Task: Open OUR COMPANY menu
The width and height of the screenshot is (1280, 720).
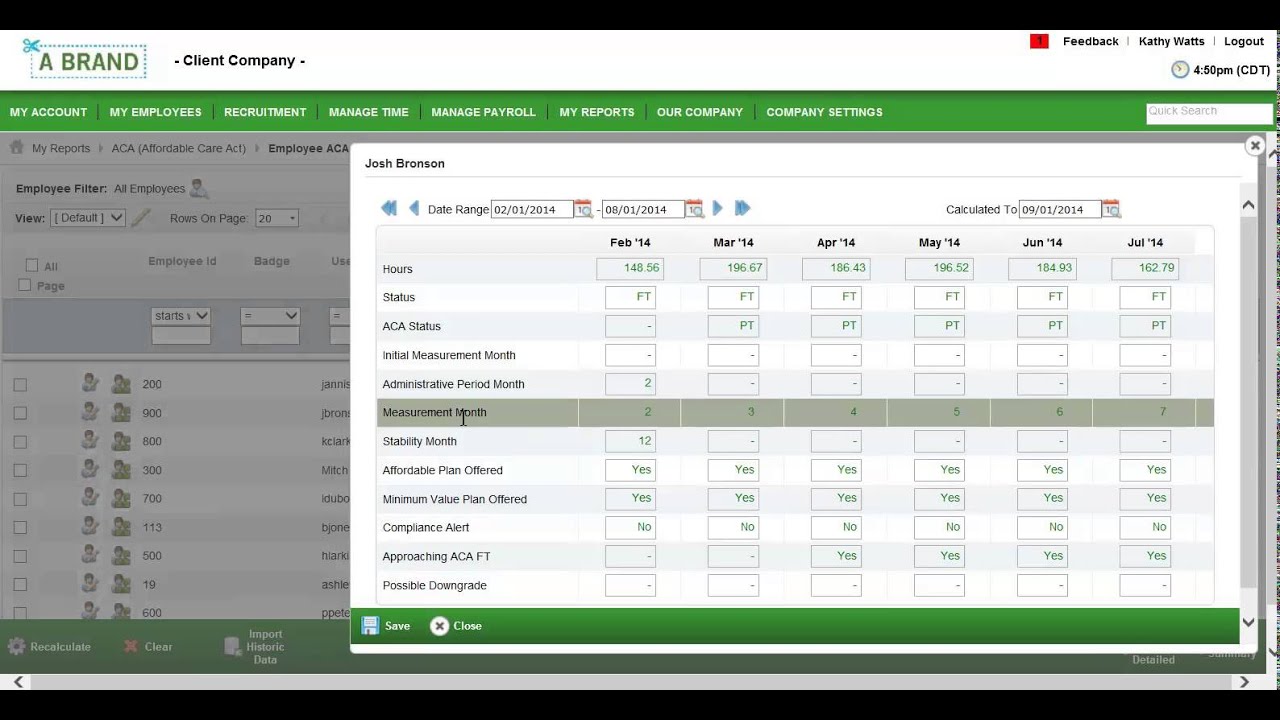Action: pos(699,112)
